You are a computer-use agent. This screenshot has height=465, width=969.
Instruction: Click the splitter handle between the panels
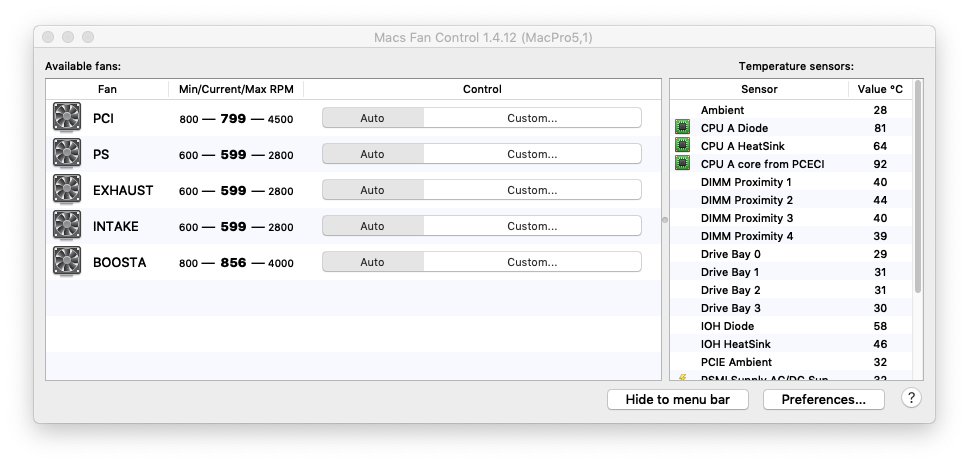pyautogui.click(x=665, y=220)
